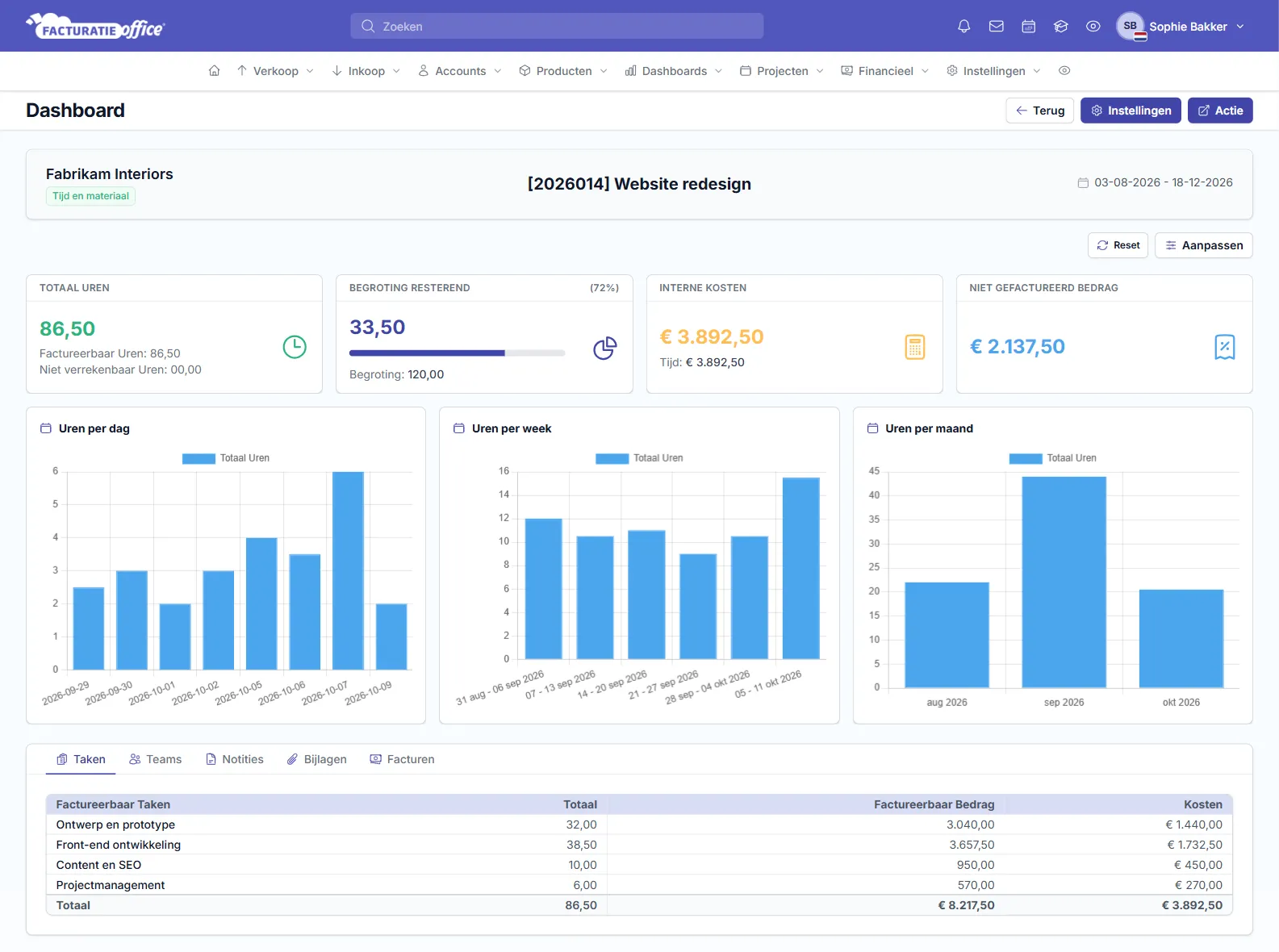Click the Factureerbaar Bedrag column header

coord(934,804)
